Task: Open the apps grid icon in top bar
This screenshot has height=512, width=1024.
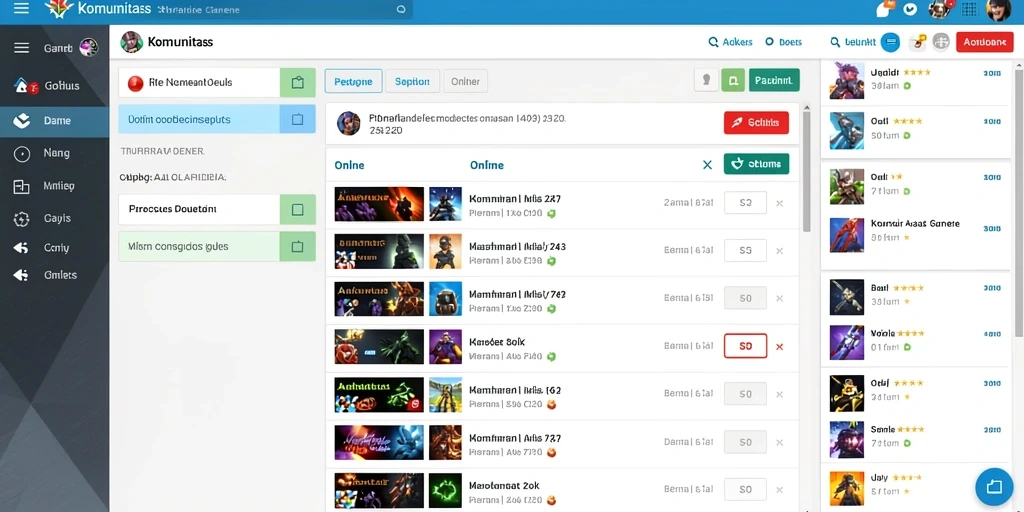Action: (969, 9)
